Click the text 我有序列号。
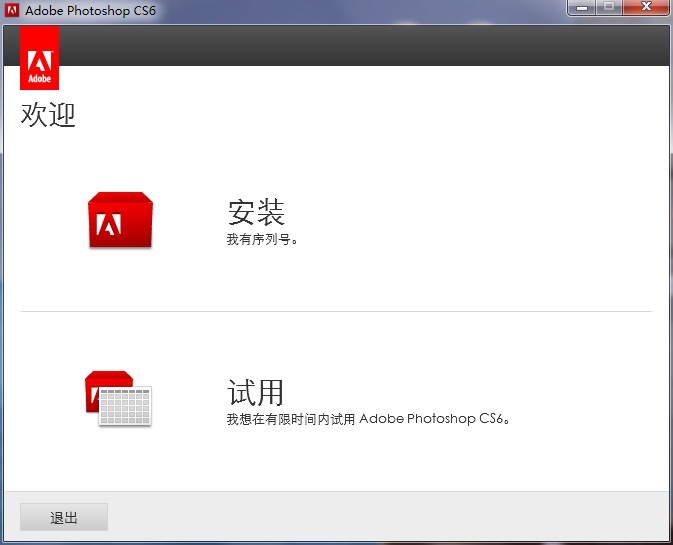Image resolution: width=673 pixels, height=545 pixels. pos(262,239)
